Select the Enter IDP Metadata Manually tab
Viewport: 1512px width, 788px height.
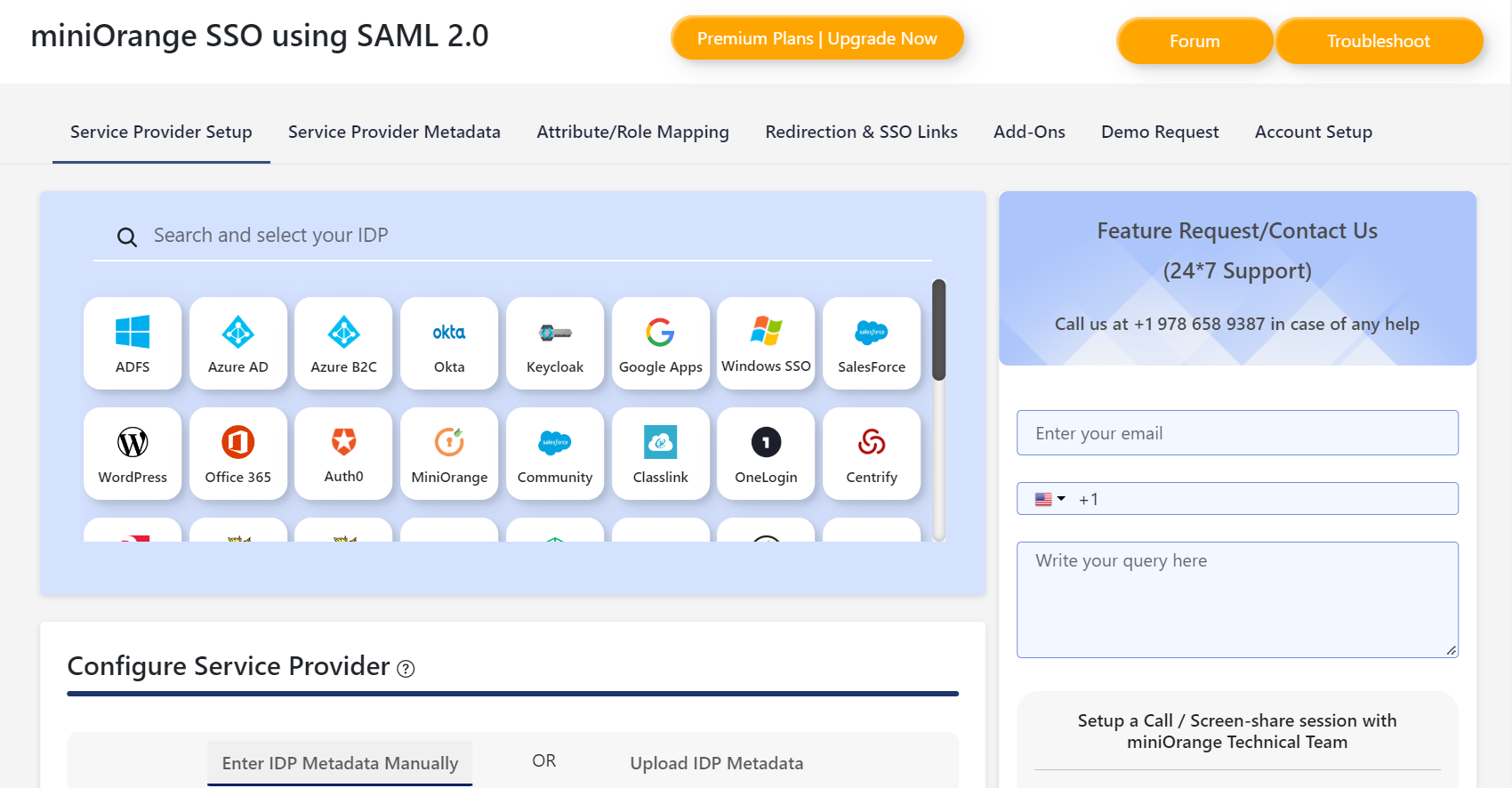click(340, 763)
